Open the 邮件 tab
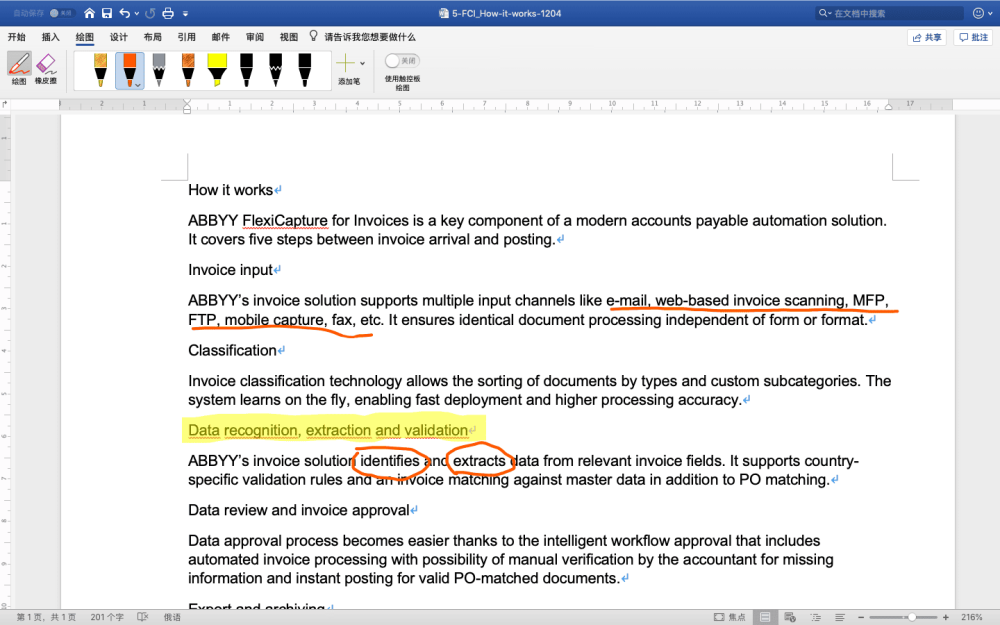The width and height of the screenshot is (1000, 625). (221, 37)
